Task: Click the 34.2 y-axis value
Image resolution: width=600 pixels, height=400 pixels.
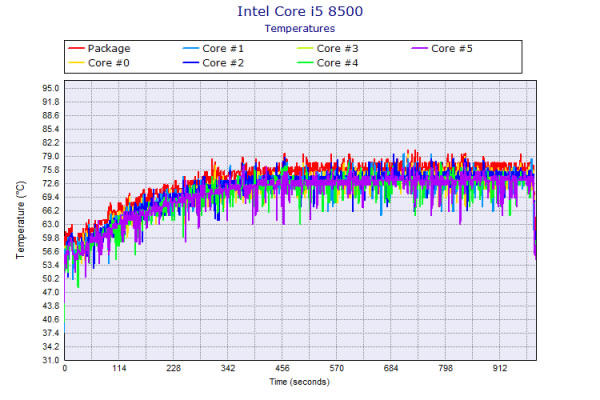Action: [51, 347]
